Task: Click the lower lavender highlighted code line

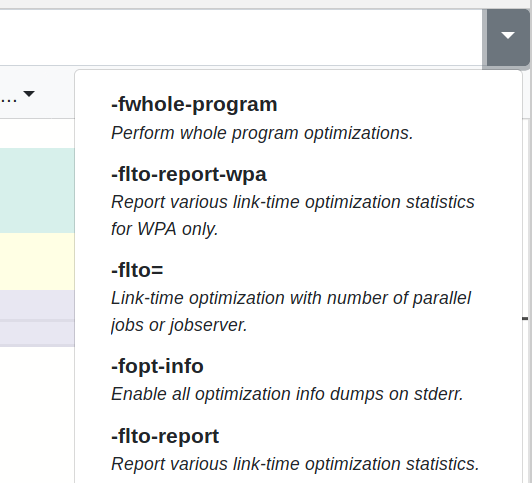Action: [x=37, y=333]
